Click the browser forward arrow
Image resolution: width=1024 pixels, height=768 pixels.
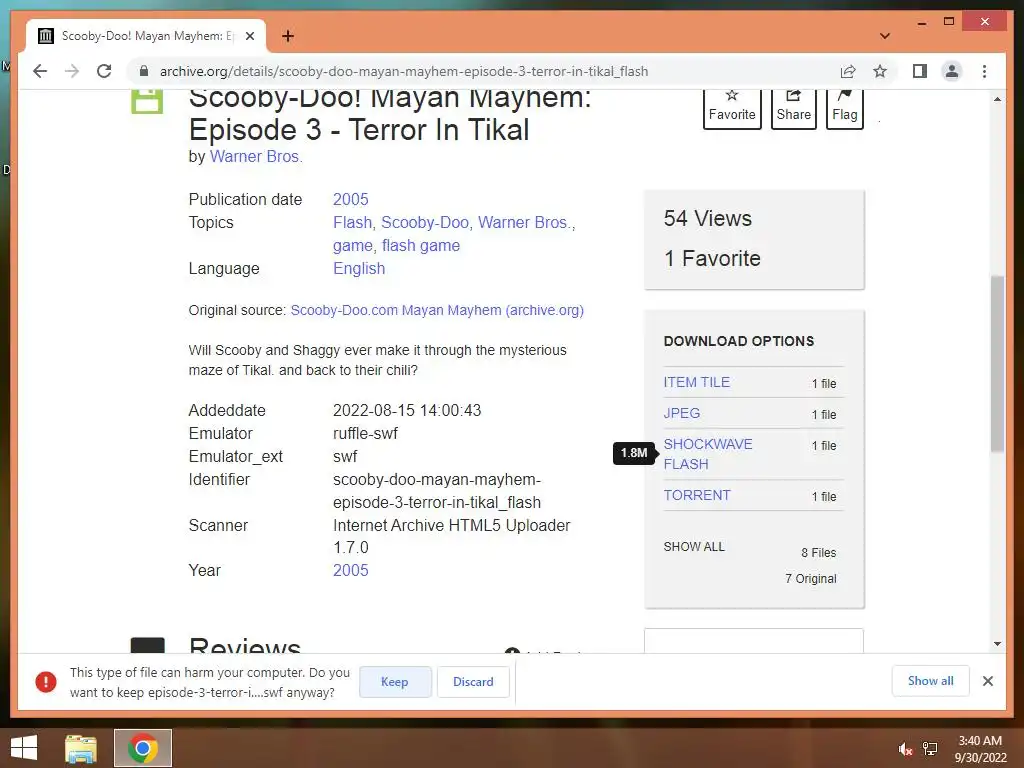click(72, 71)
